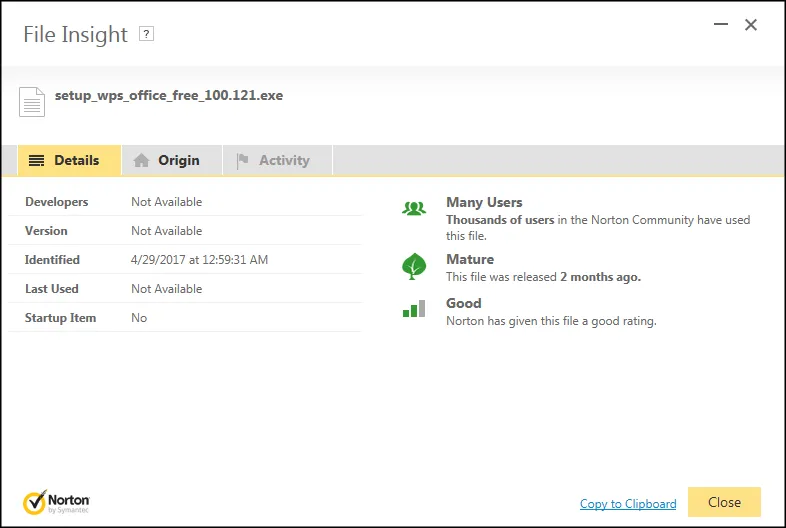Click the Version value Not Available
This screenshot has height=528, width=786.
(167, 231)
